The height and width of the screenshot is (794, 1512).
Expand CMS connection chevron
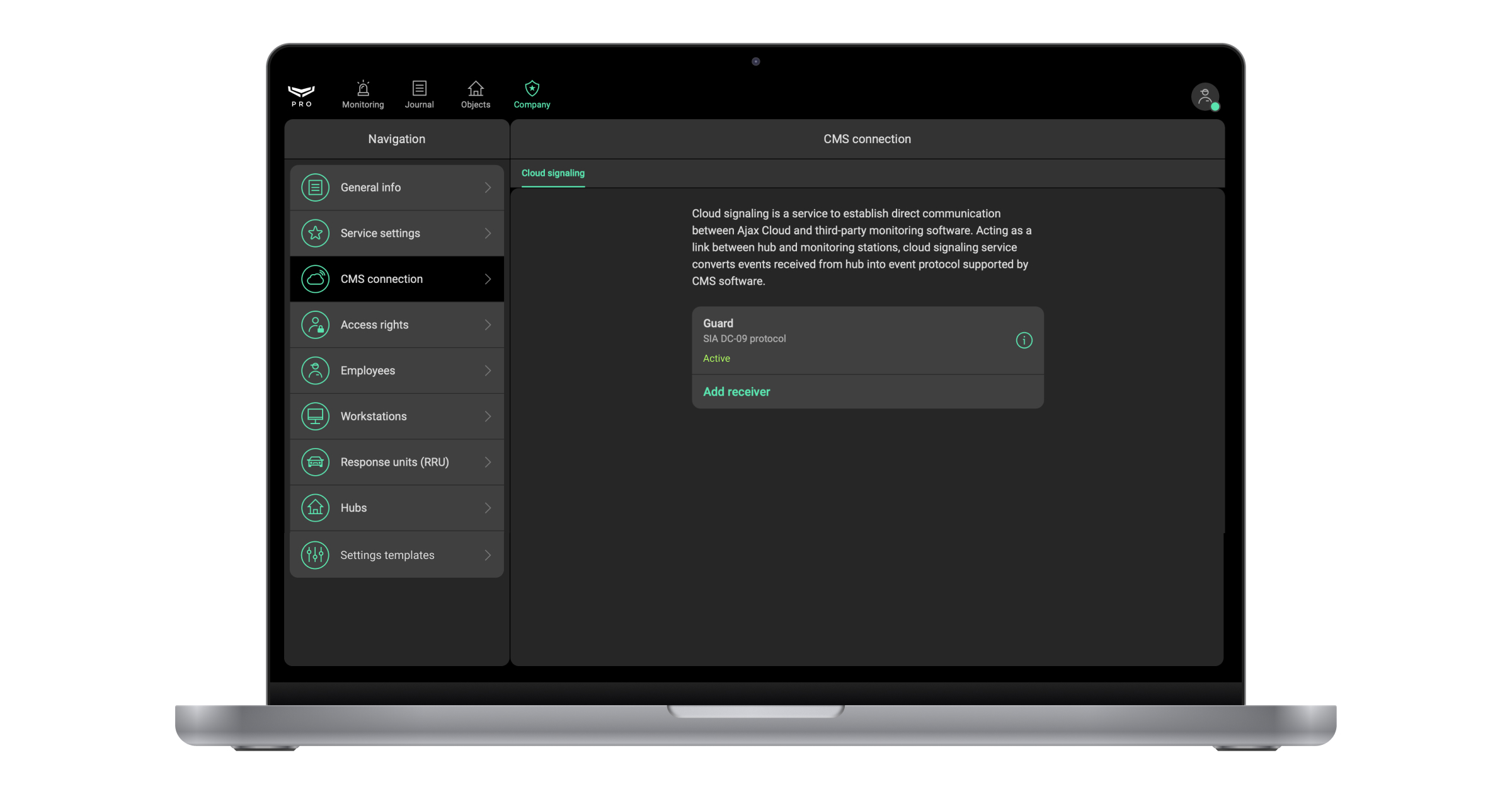point(488,279)
